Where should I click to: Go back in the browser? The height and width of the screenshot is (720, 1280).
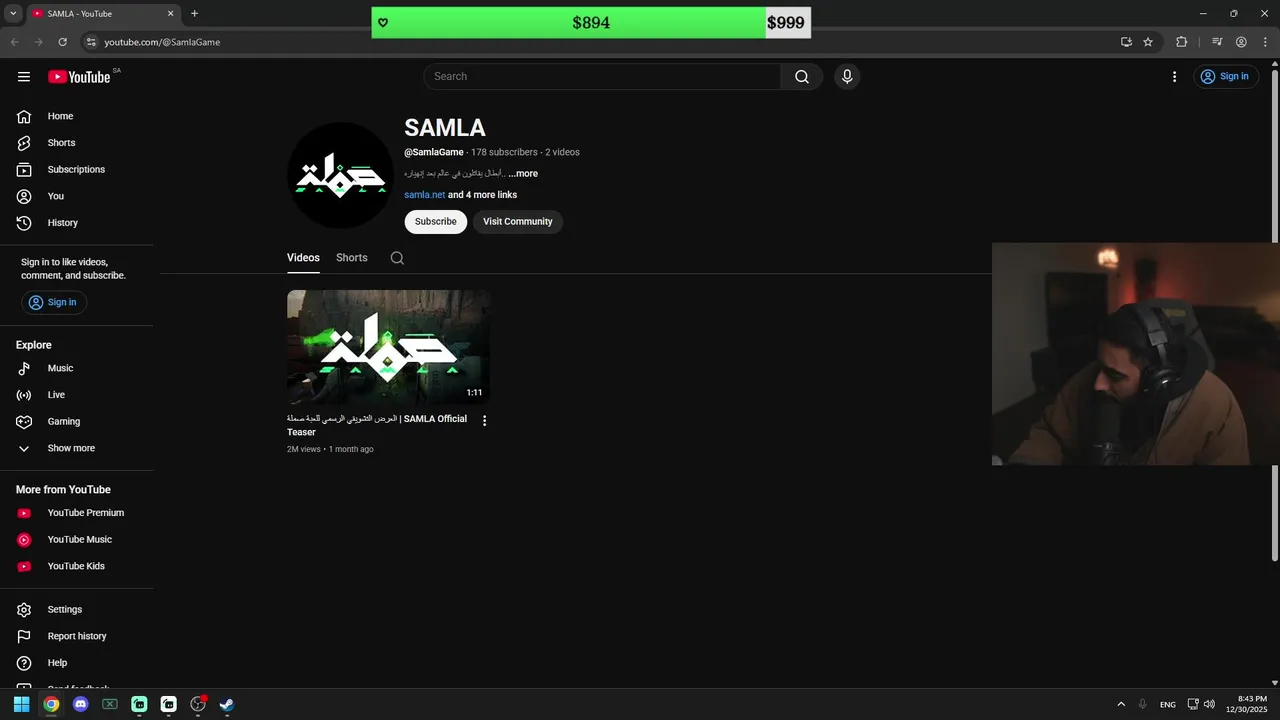(14, 42)
